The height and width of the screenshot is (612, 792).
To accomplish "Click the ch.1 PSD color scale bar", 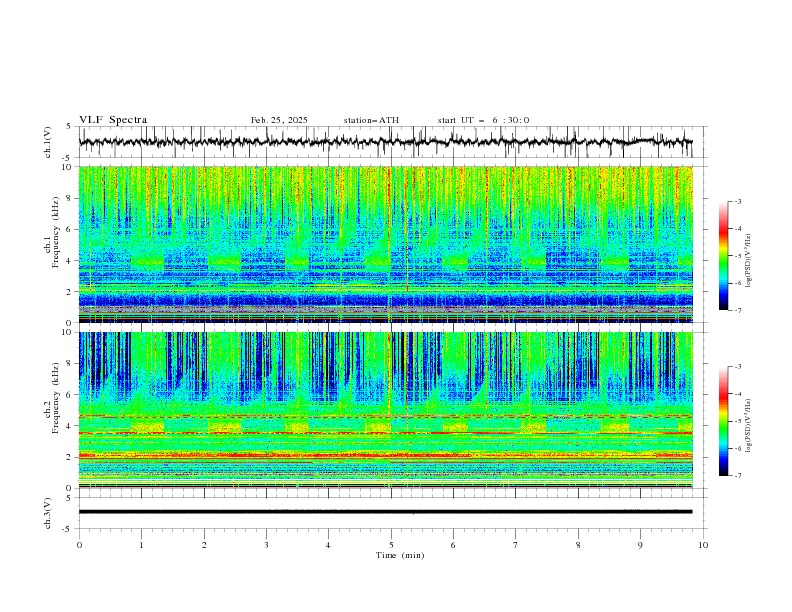I will point(723,256).
